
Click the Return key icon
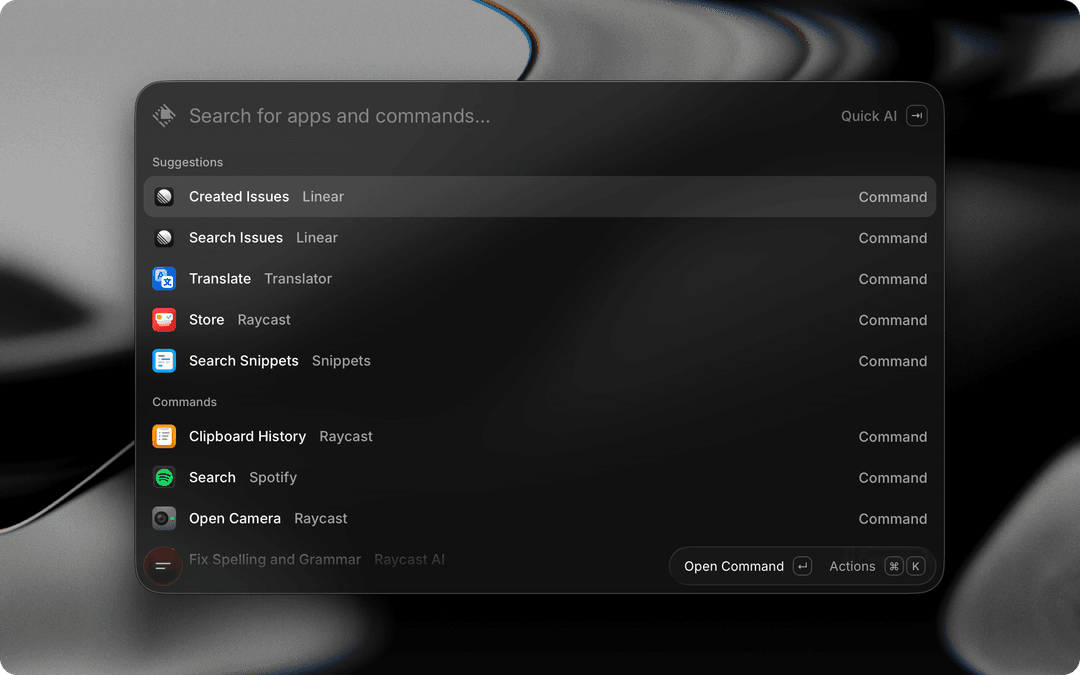(x=802, y=566)
